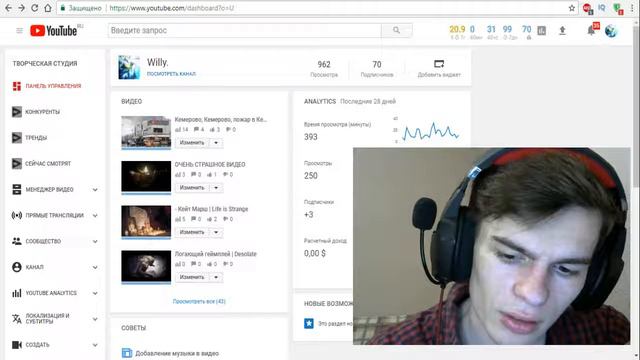Expand the Создать section
The height and width of the screenshot is (360, 640).
(95, 345)
